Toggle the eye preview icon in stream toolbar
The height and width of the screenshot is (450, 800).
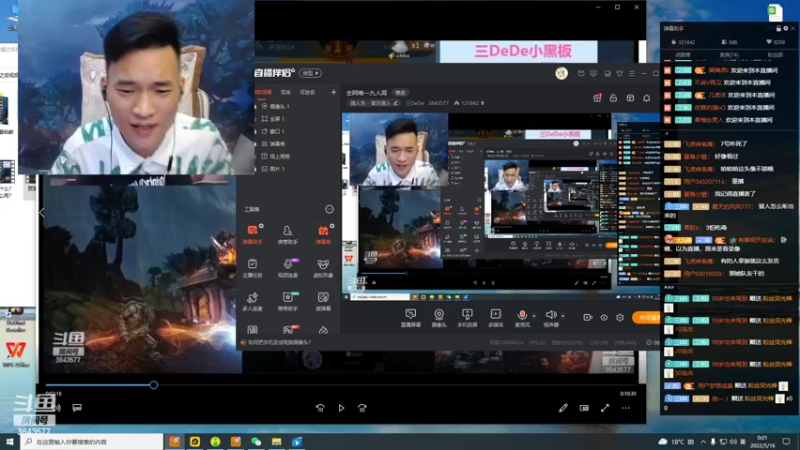click(x=604, y=317)
